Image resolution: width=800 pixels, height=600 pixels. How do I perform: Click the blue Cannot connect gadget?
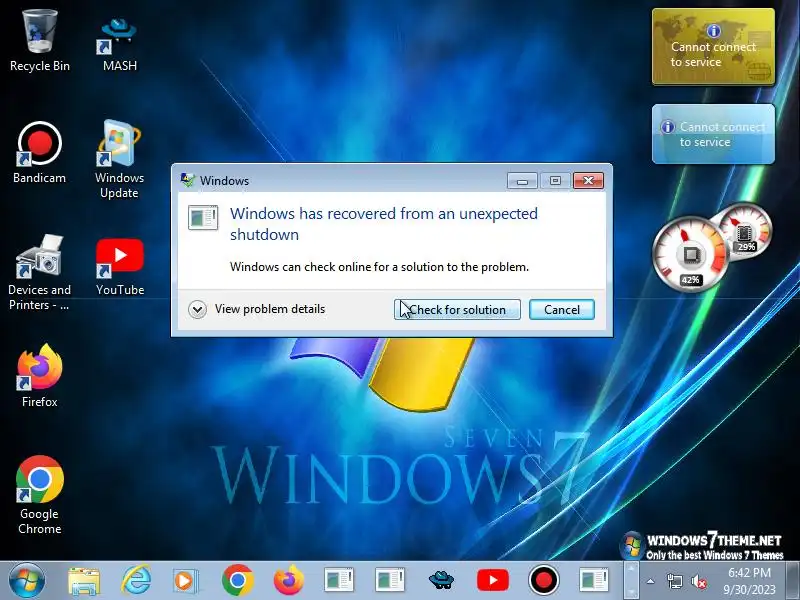coord(713,134)
